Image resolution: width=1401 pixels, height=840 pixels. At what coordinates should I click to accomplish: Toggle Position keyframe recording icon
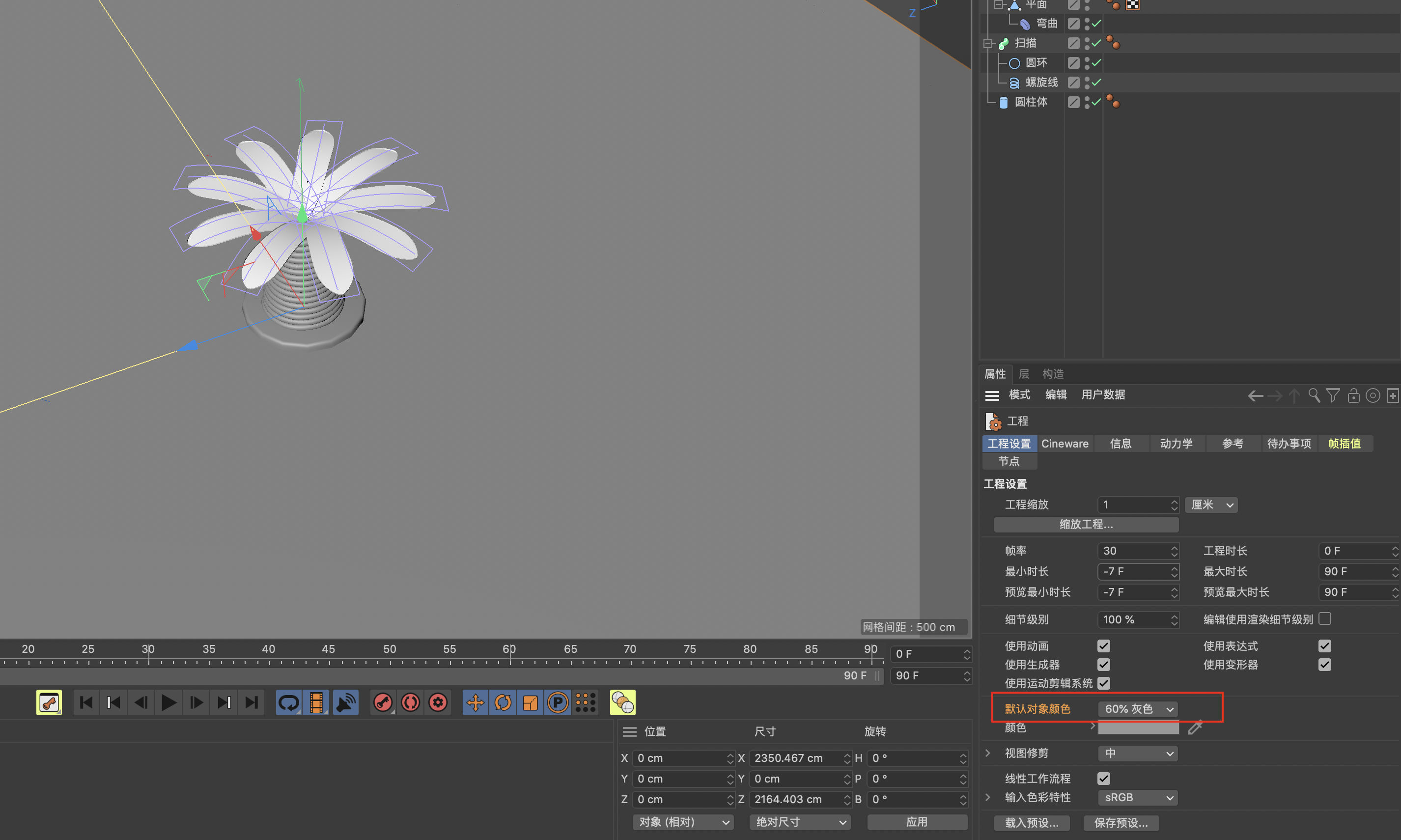coord(475,702)
